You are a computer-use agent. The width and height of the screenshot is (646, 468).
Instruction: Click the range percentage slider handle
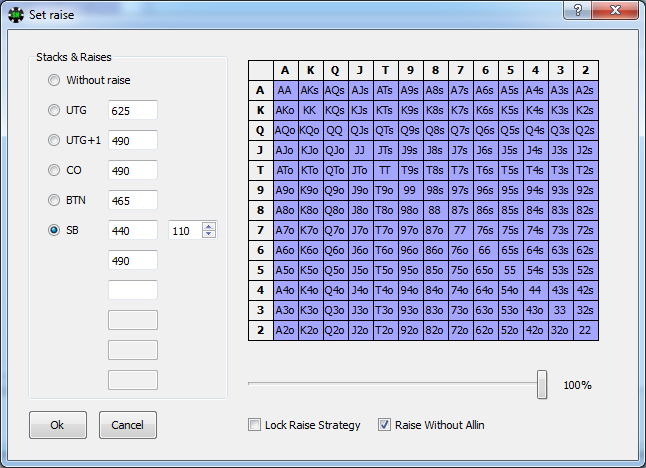(x=542, y=384)
